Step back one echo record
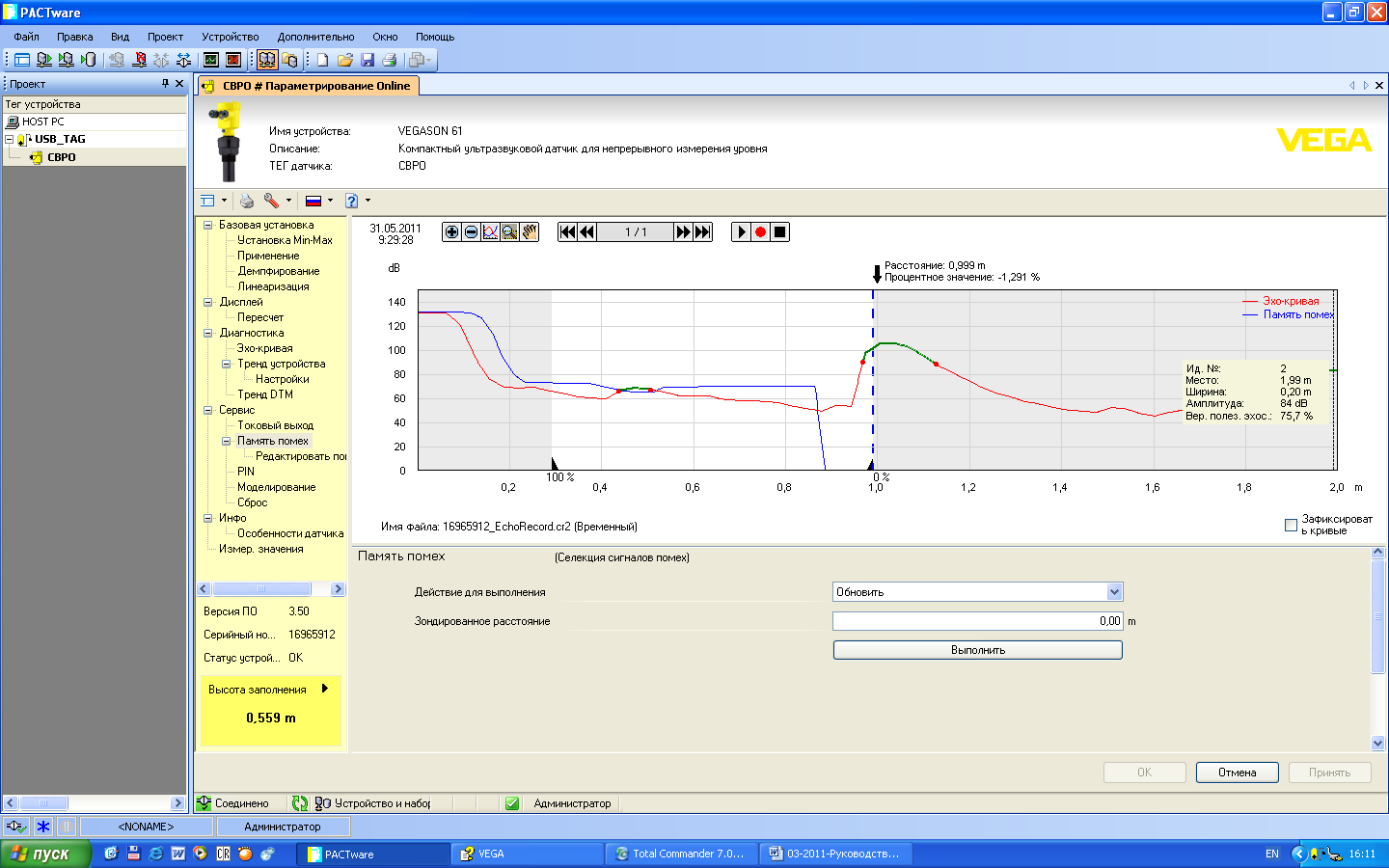 (586, 231)
